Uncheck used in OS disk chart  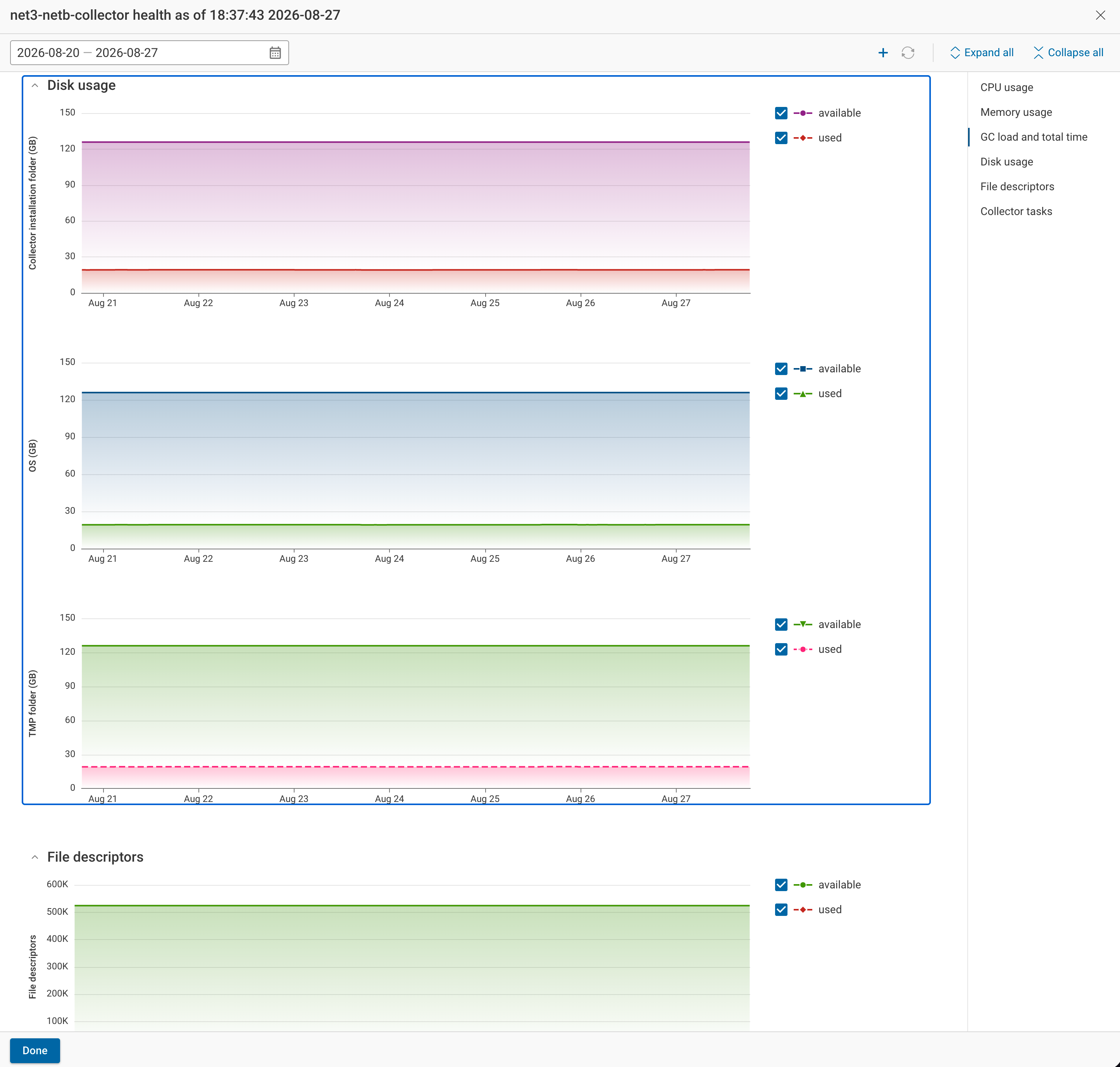point(781,394)
